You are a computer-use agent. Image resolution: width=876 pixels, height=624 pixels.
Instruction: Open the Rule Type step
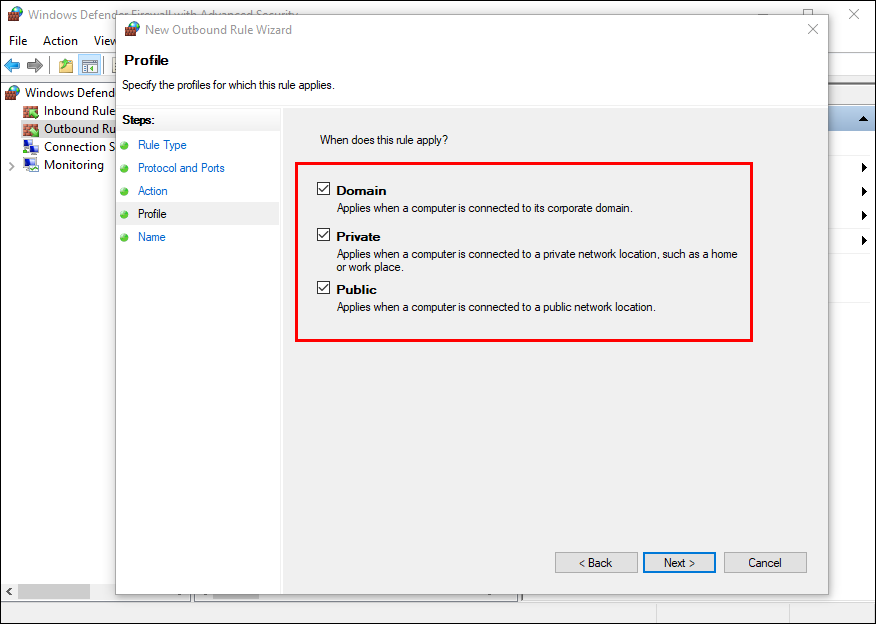click(162, 145)
